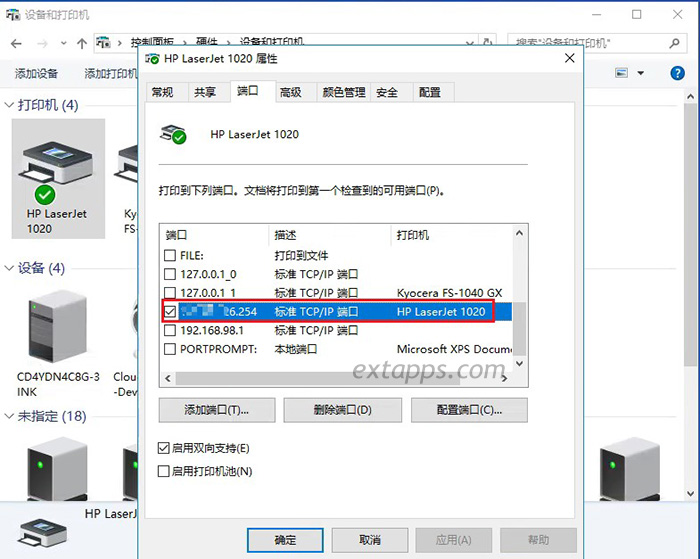Click main window scrollbar down arrow
This screenshot has height=559, width=700.
[x=690, y=494]
